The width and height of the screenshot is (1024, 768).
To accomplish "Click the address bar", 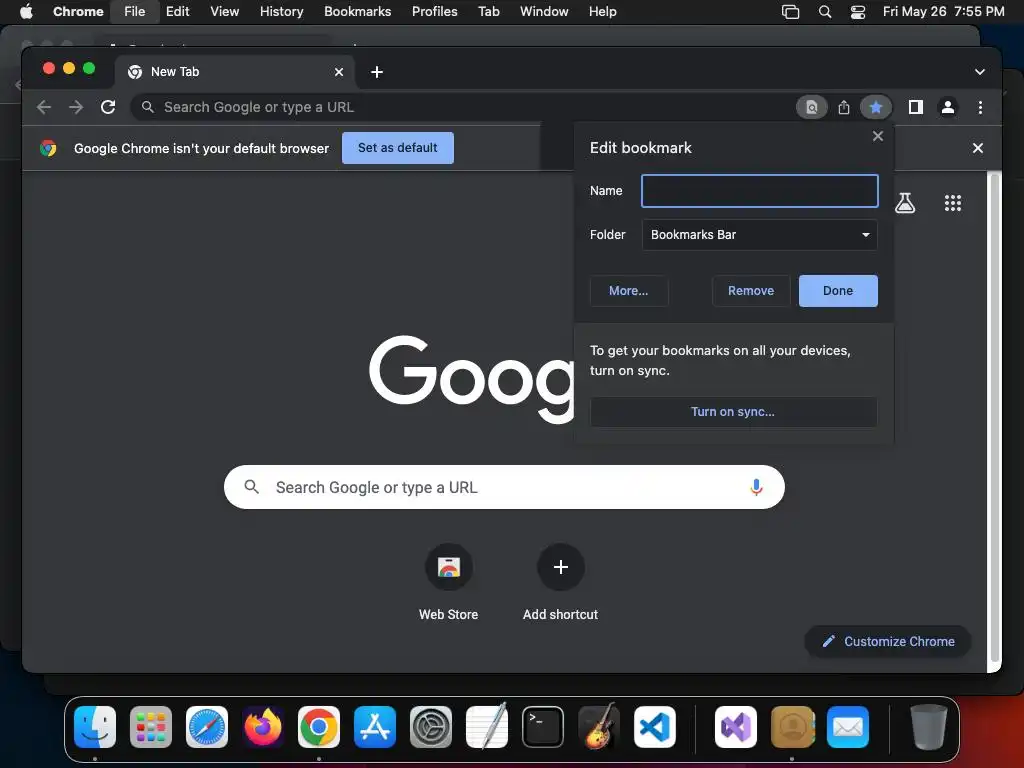I will [x=457, y=107].
